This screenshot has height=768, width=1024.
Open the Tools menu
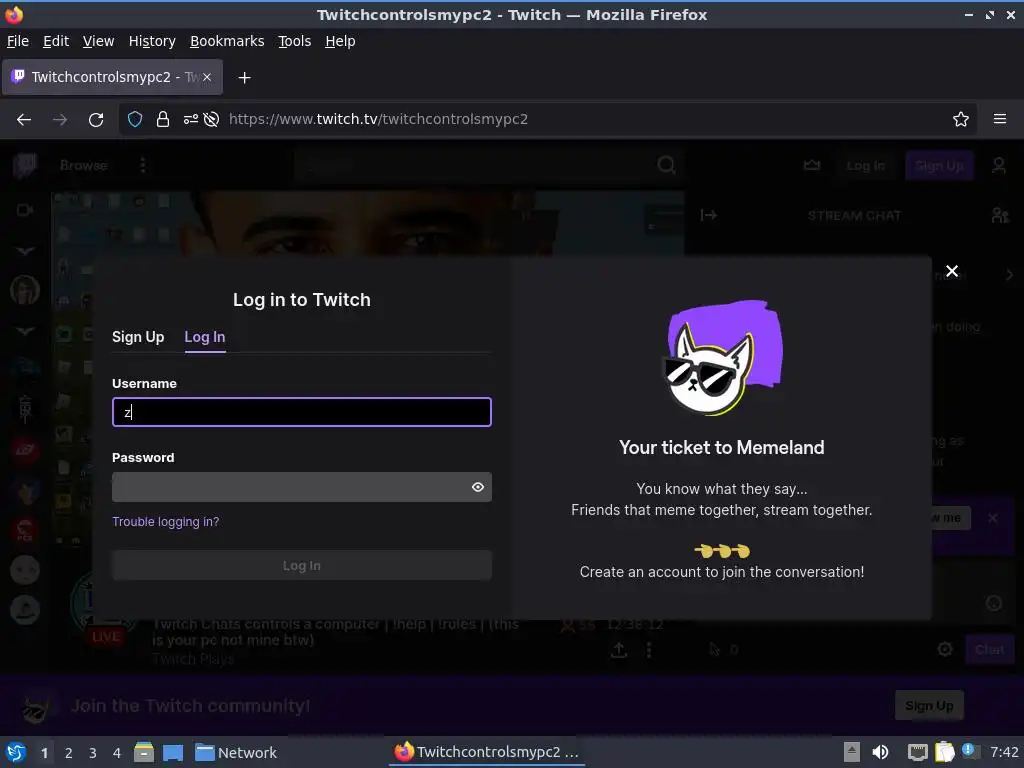(x=295, y=41)
